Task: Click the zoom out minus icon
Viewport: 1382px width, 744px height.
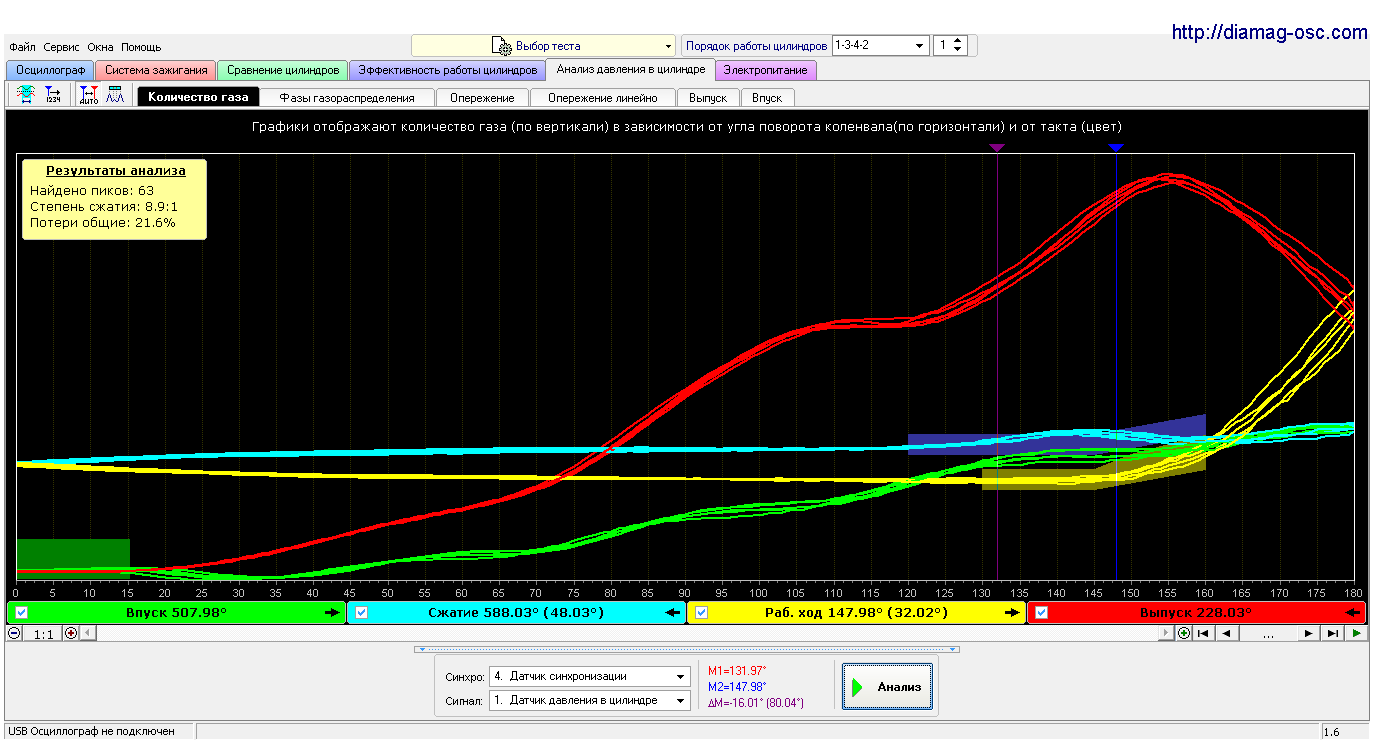Action: pos(14,633)
